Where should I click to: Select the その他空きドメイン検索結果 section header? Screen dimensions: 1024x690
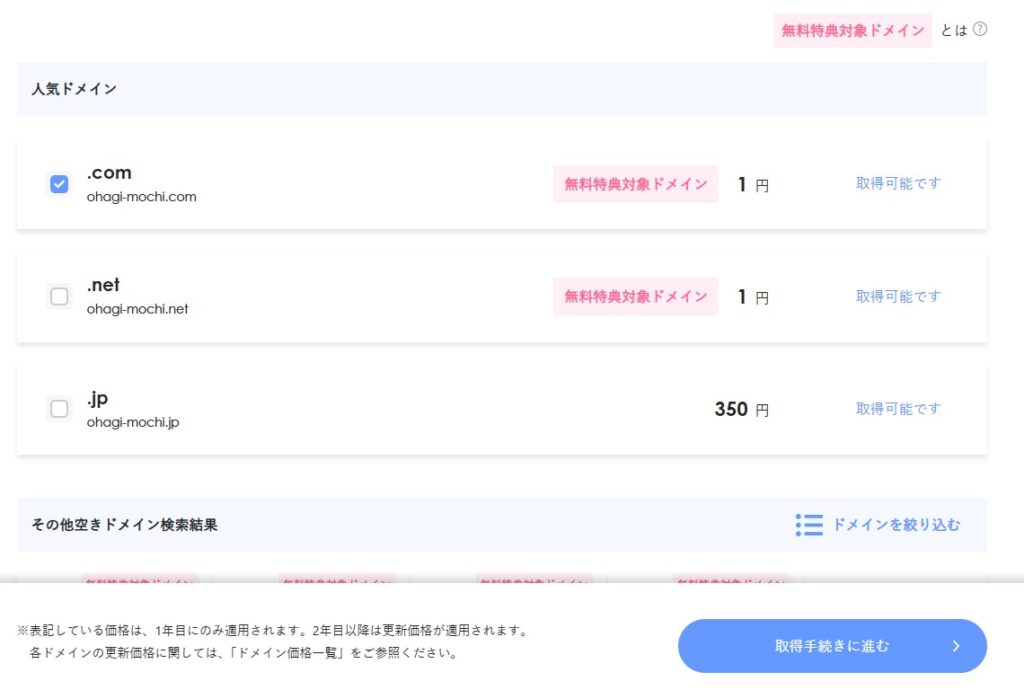click(124, 525)
